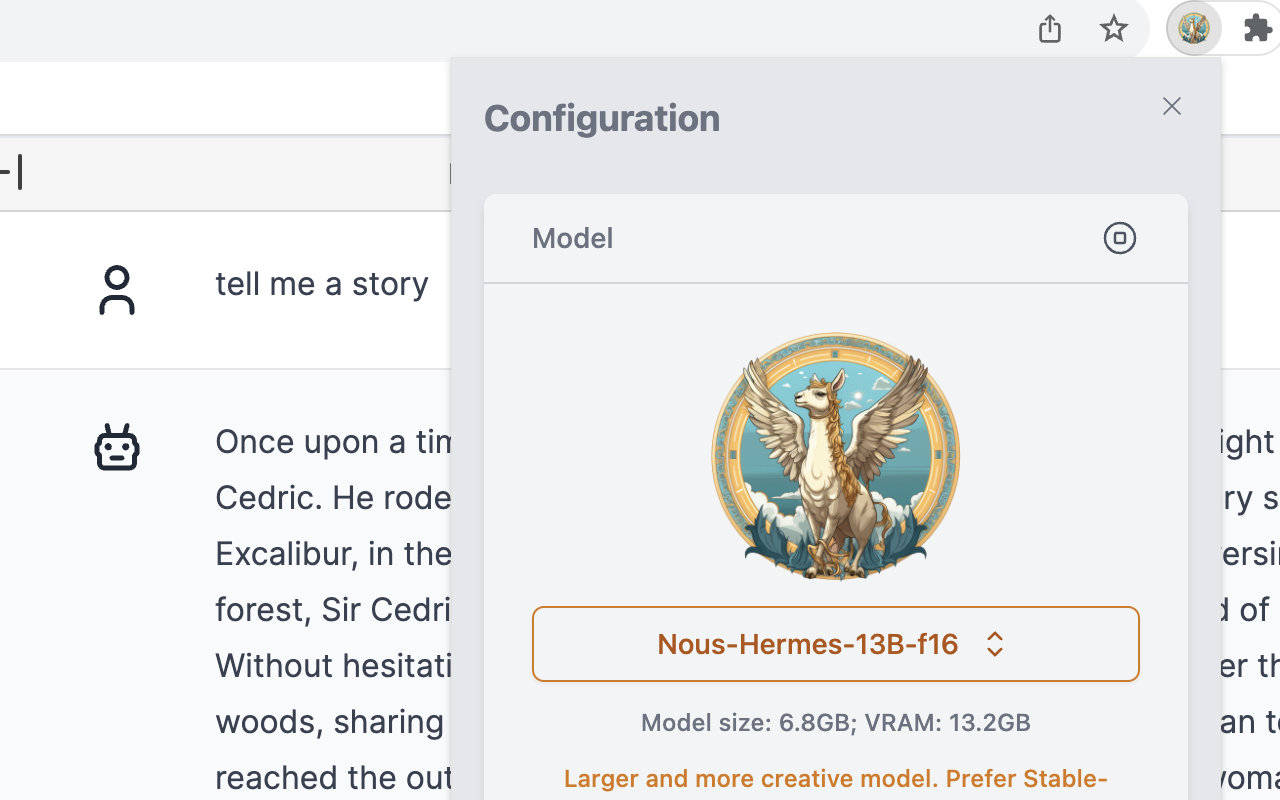The height and width of the screenshot is (800, 1280).
Task: Click the Configuration heading
Action: tap(602, 118)
